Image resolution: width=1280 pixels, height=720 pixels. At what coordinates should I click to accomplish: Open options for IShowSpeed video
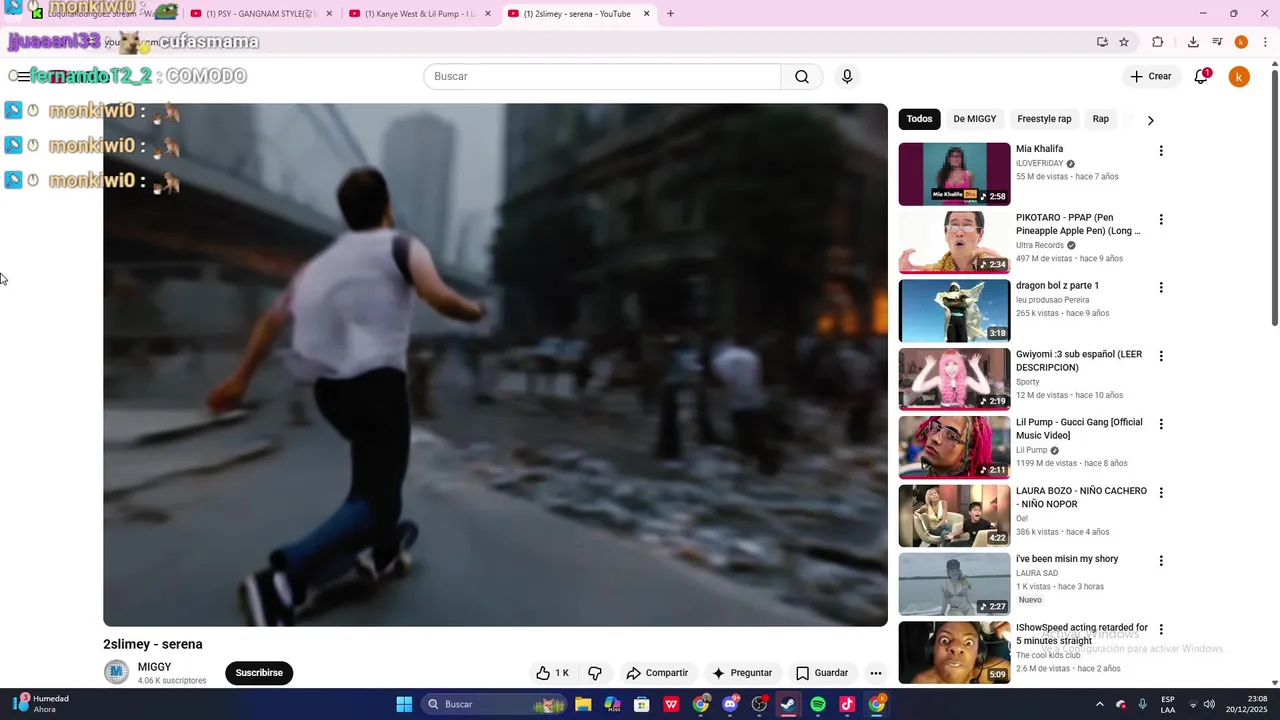(1161, 629)
